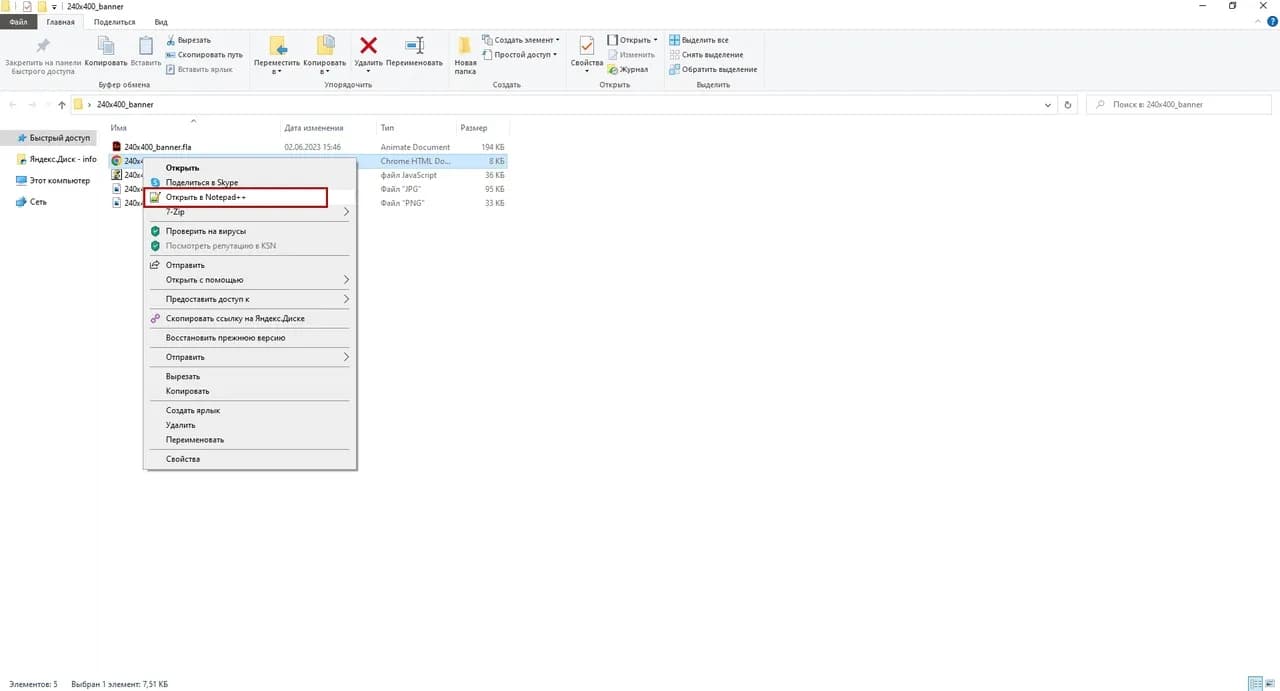Choose Создать ярлык
Viewport: 1280px width, 691px height.
point(250,411)
